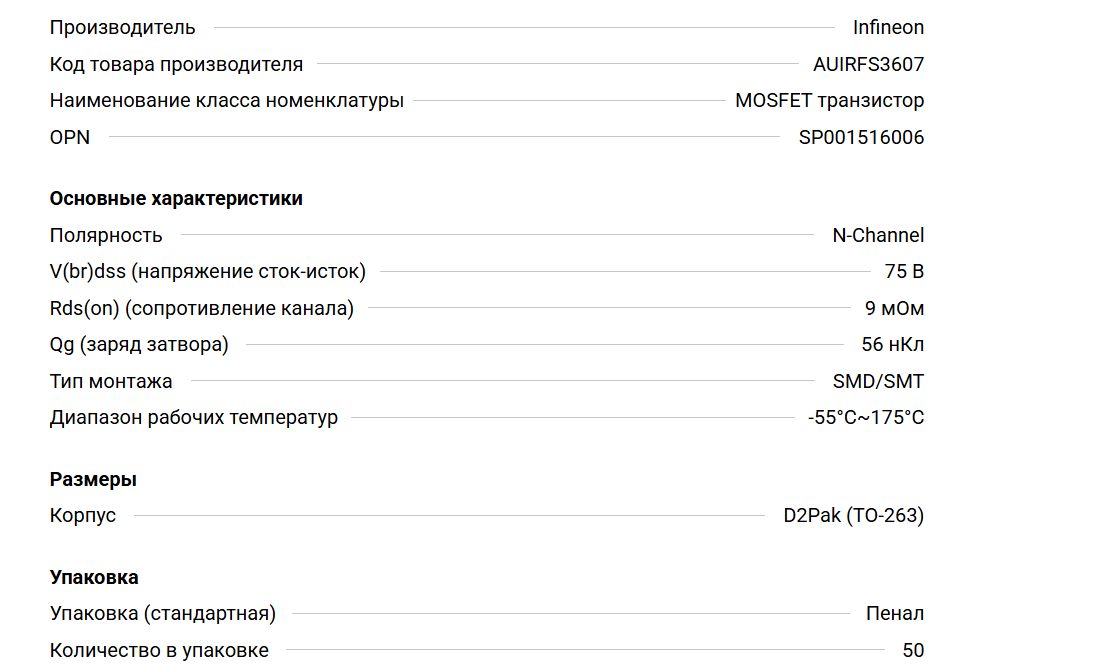
Task: Click the Код товара производителя label
Action: [x=176, y=64]
